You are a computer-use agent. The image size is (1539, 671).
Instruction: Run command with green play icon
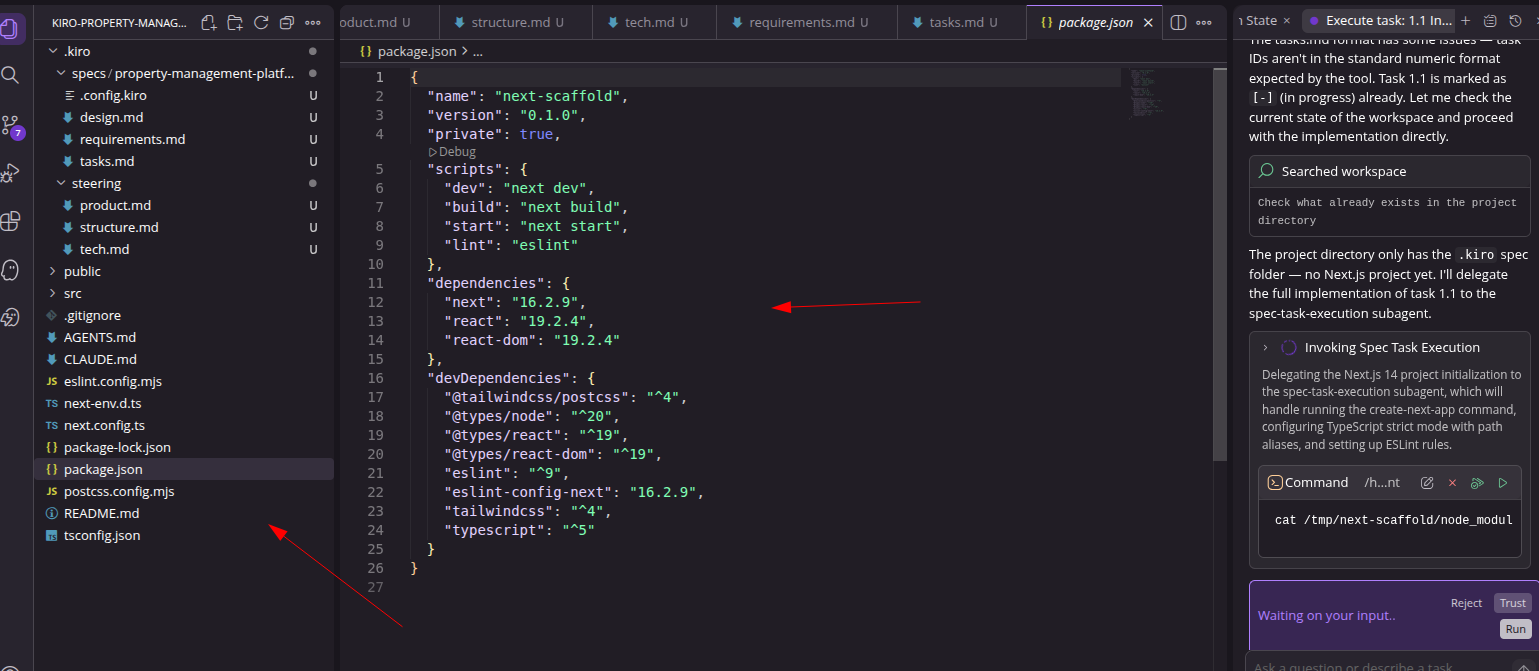pos(1502,483)
